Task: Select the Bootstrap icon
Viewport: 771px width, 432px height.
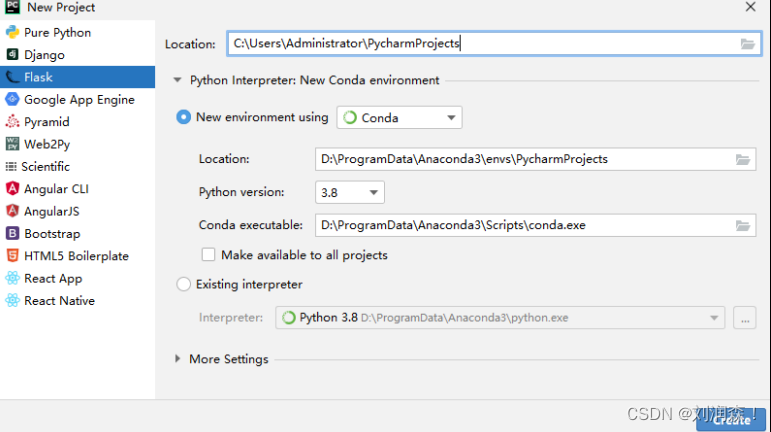Action: (12, 233)
